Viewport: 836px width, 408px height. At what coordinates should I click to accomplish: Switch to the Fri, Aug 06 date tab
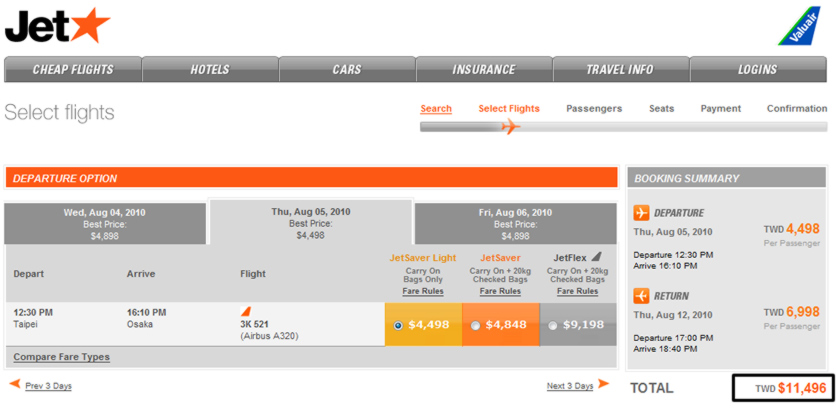pyautogui.click(x=515, y=224)
